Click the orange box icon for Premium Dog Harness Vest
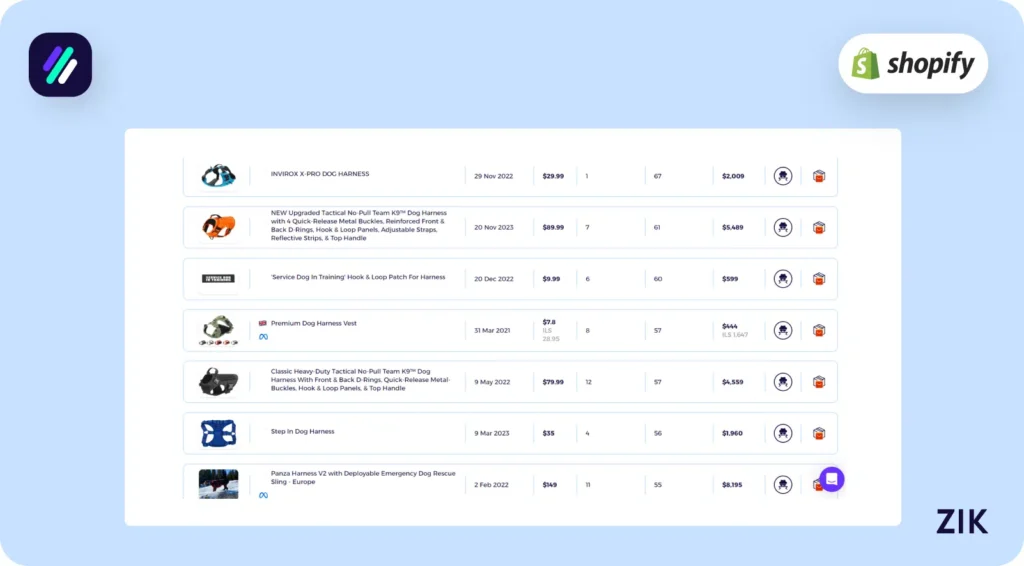 coord(819,330)
